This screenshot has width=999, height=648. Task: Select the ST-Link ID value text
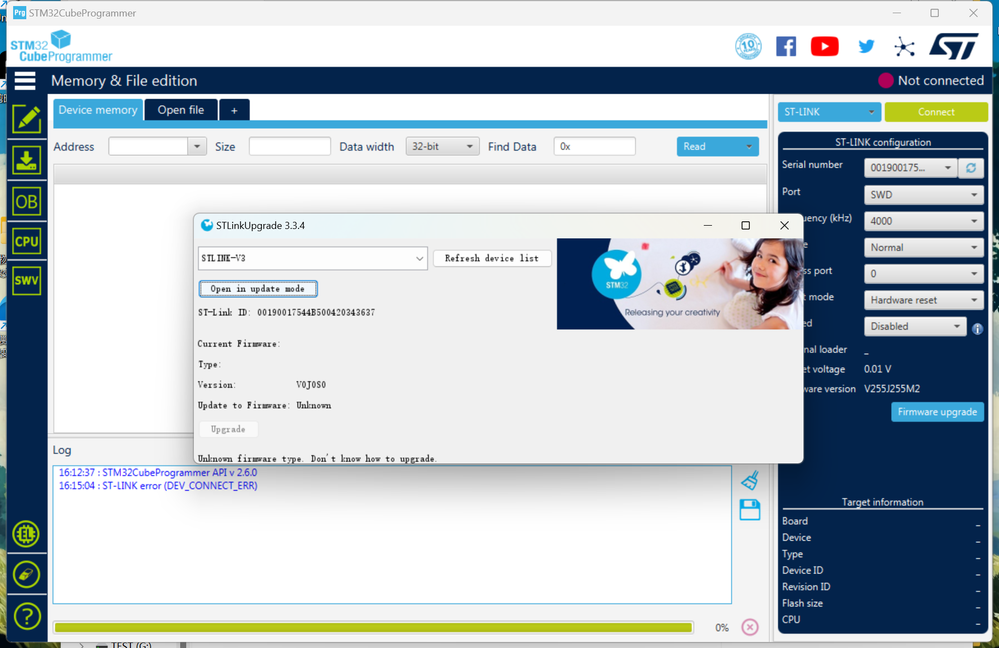316,313
